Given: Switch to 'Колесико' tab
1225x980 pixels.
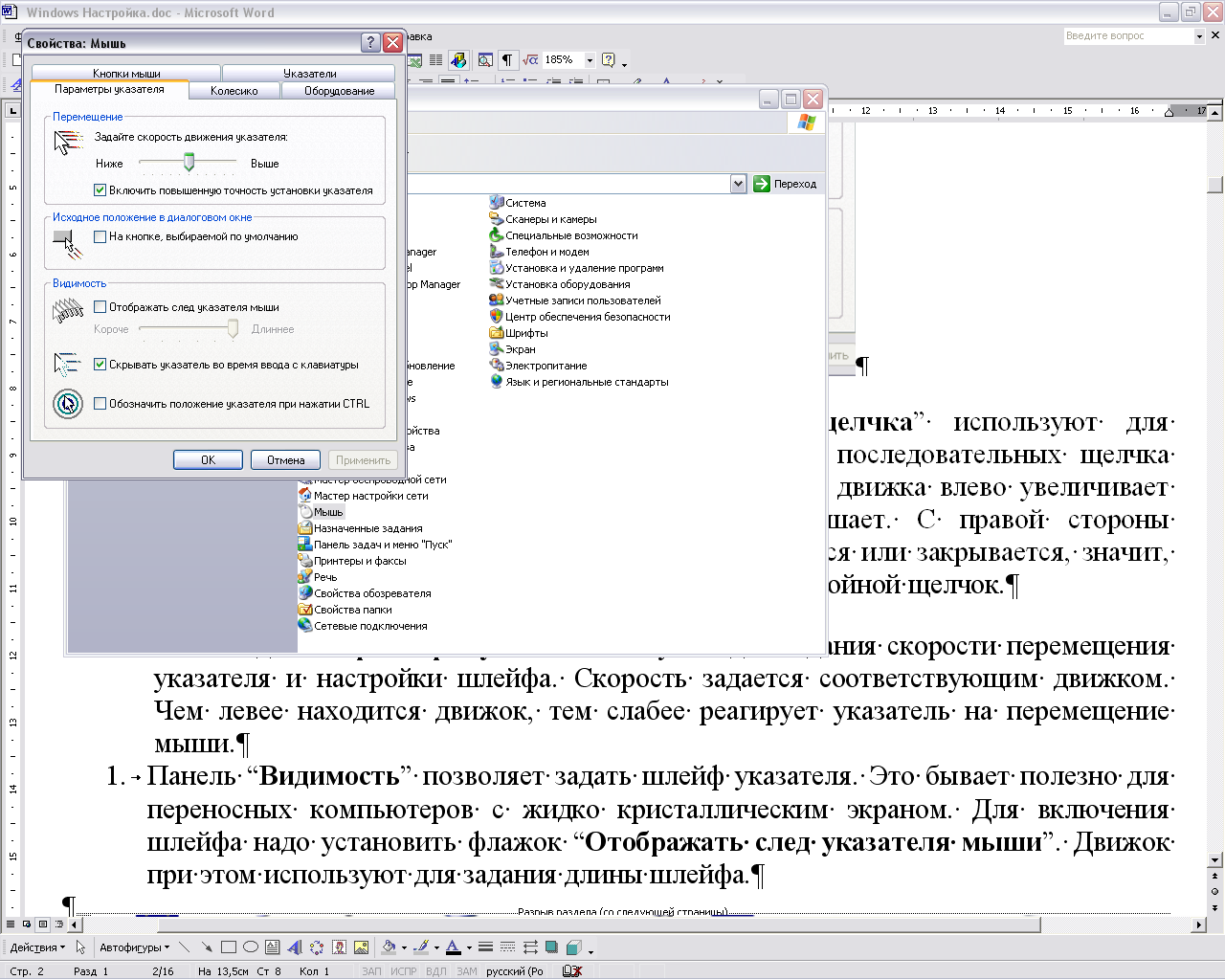Looking at the screenshot, I should tap(234, 91).
